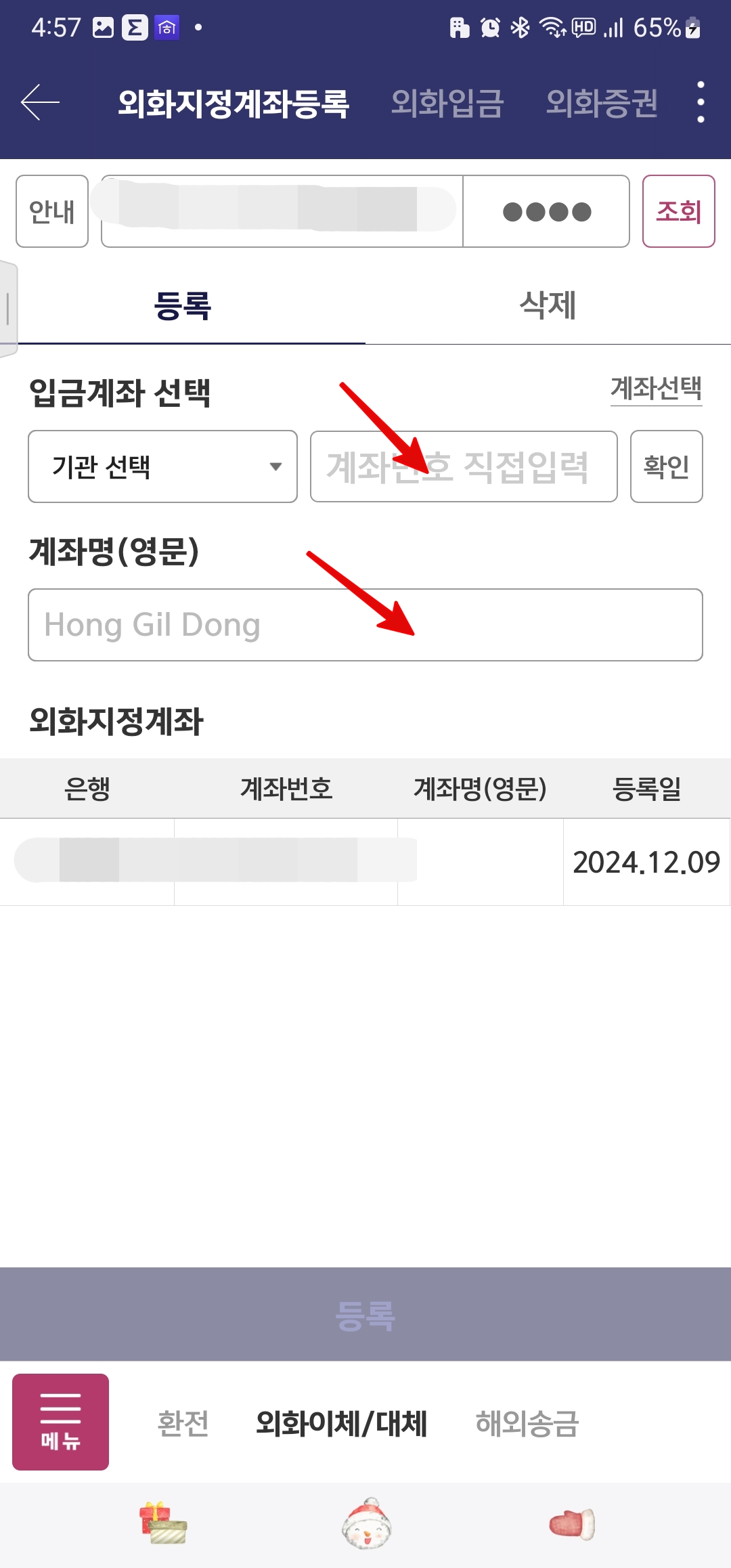Switch to the 삭제 tab
The image size is (731, 1568).
click(548, 305)
